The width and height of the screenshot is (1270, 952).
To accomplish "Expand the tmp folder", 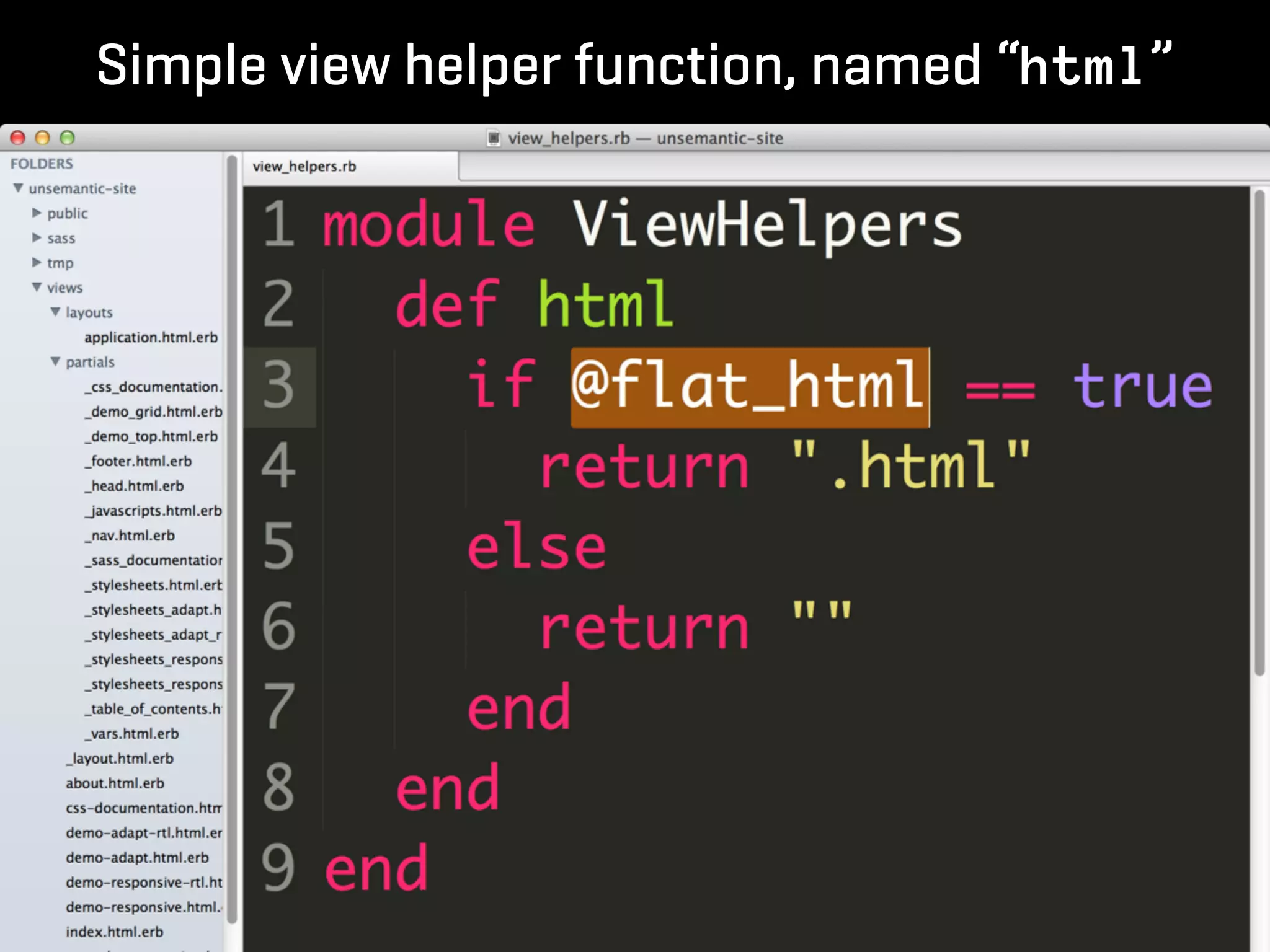I will pos(37,262).
